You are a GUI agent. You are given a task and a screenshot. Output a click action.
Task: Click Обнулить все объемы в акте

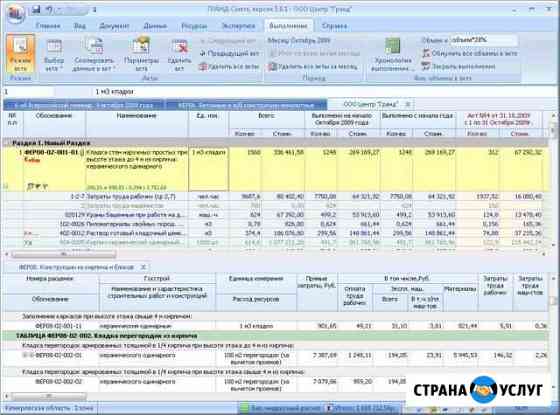click(x=470, y=54)
